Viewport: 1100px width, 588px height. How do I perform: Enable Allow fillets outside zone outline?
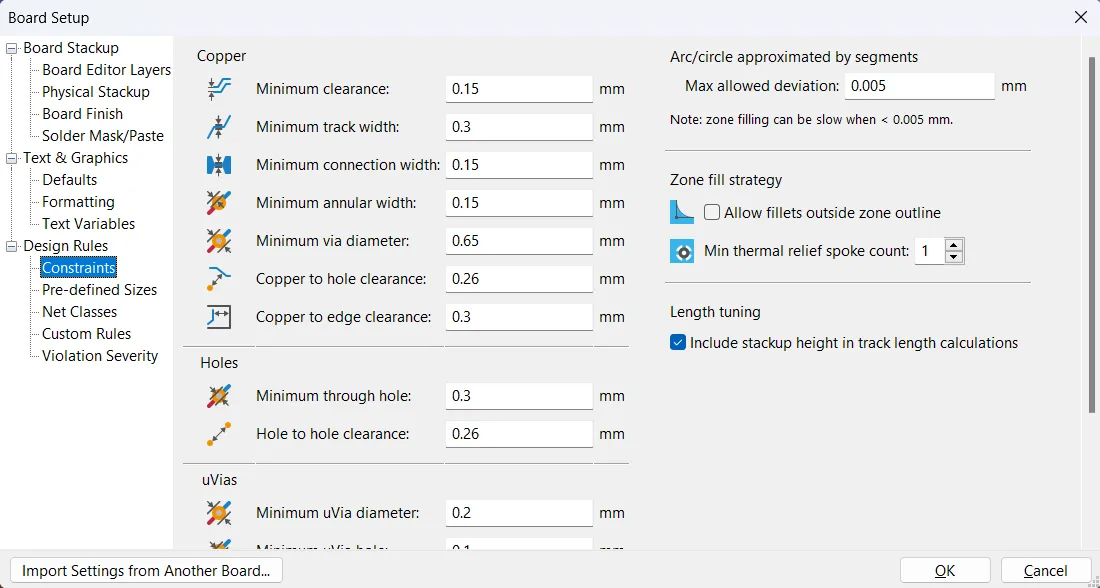tap(712, 213)
